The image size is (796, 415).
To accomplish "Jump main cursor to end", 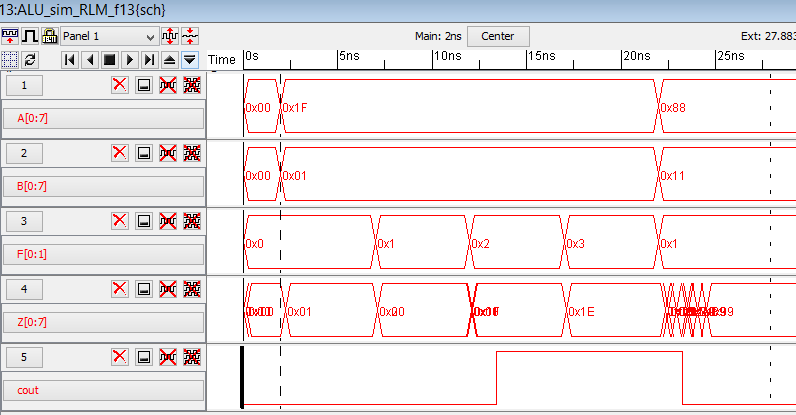I will [x=149, y=60].
